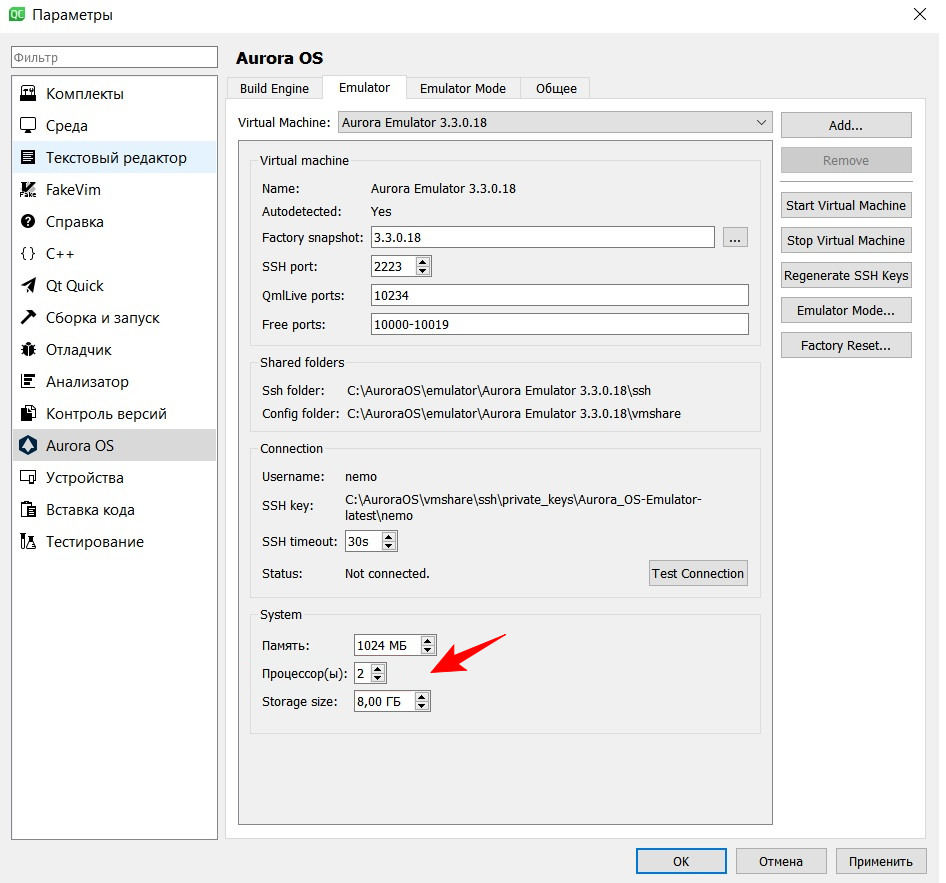Viewport: 946px width, 883px height.
Task: Increase the SSH timeout value
Action: [x=389, y=536]
